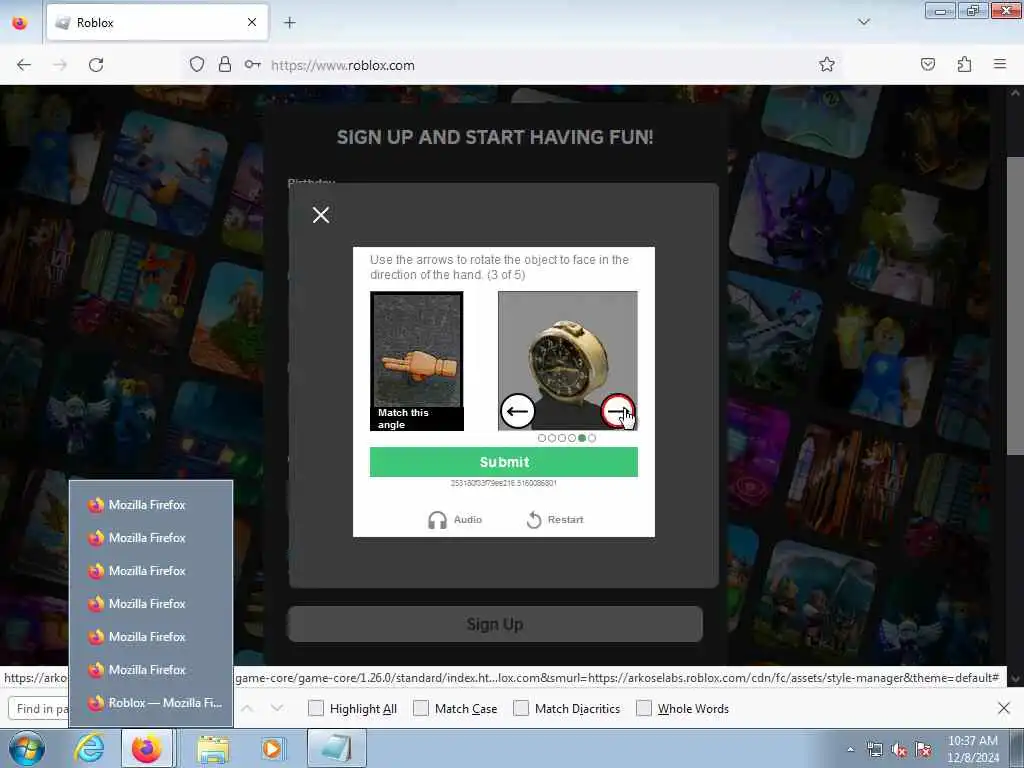Open notepad app in taskbar
The image size is (1024, 768).
pos(336,748)
